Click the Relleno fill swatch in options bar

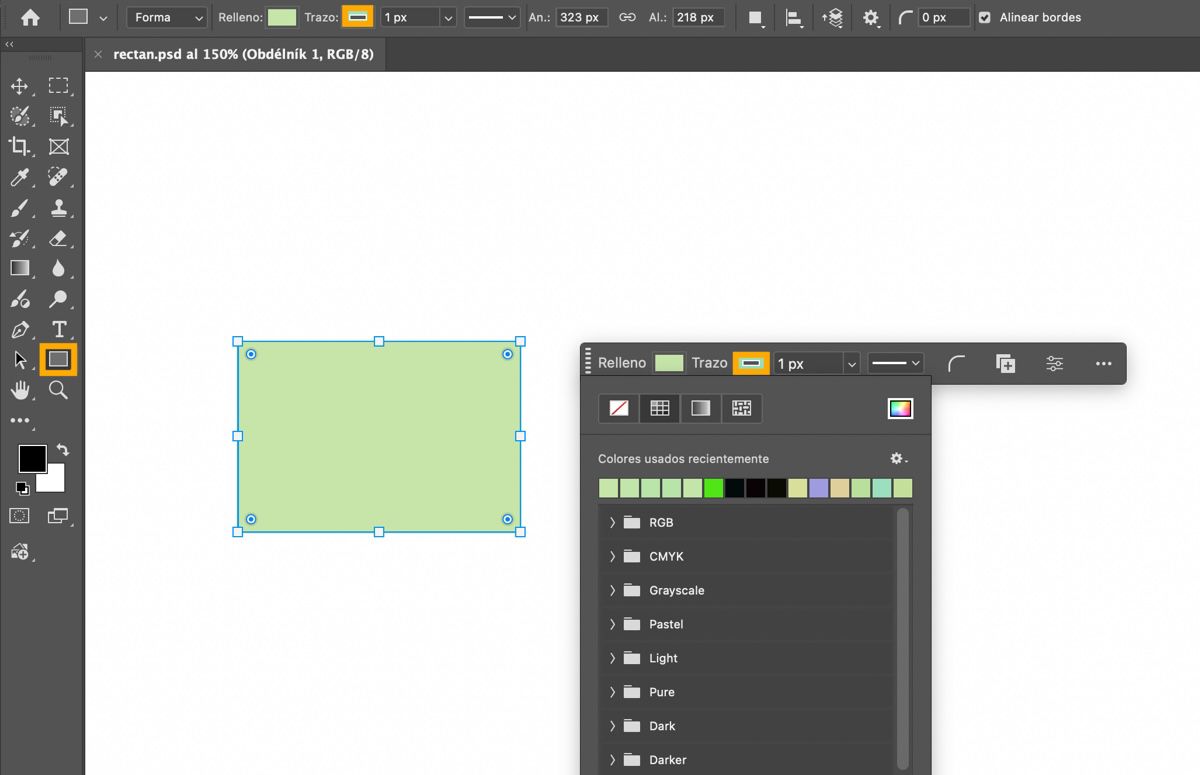tap(282, 17)
